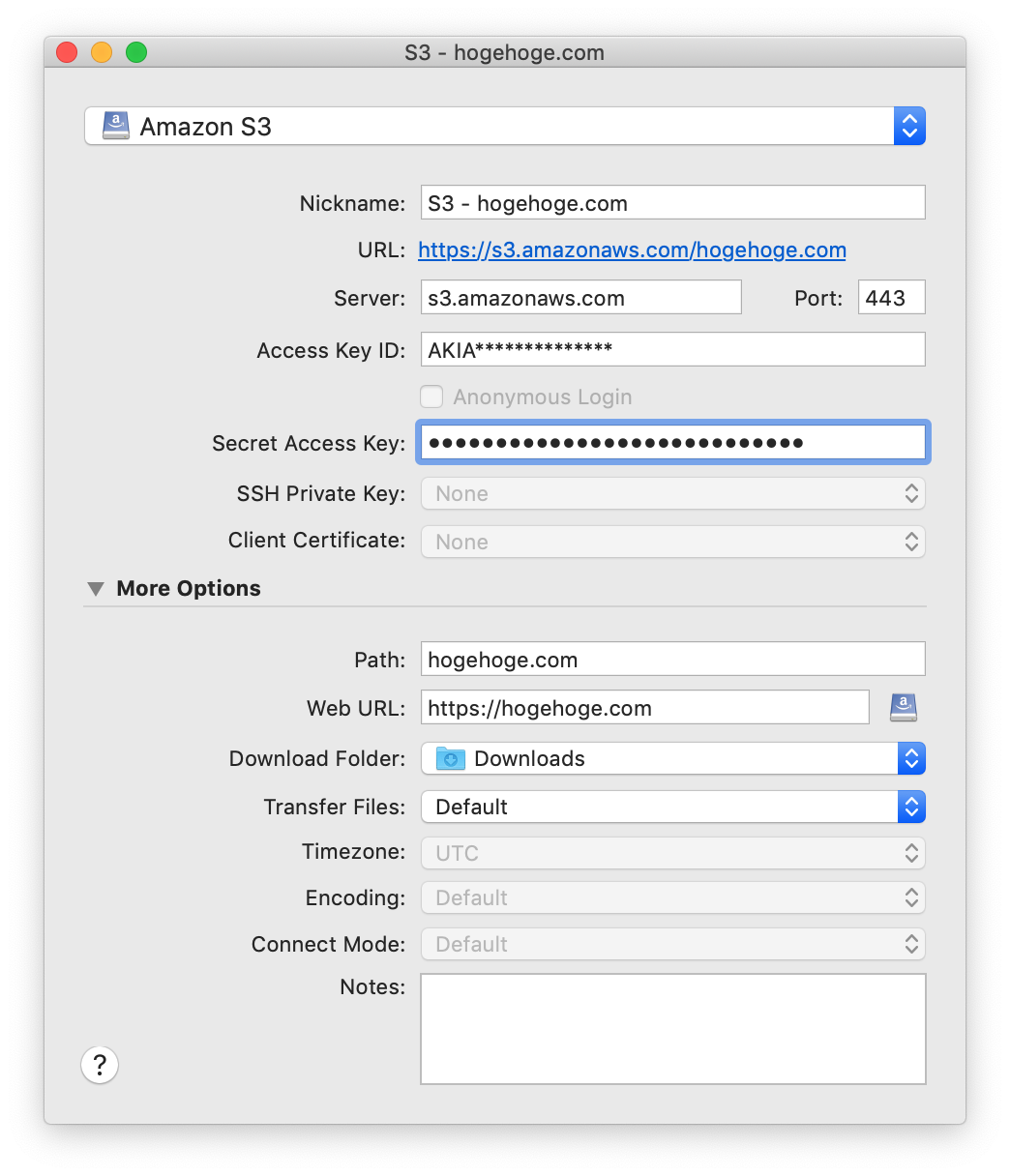This screenshot has height=1176, width=1010.
Task: Click the Access Key ID field
Action: tap(673, 350)
